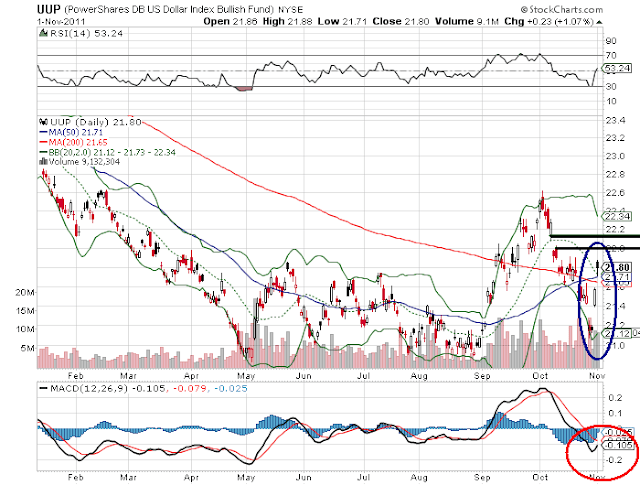Click the 20M volume axis label
The height and width of the screenshot is (485, 640).
25,292
